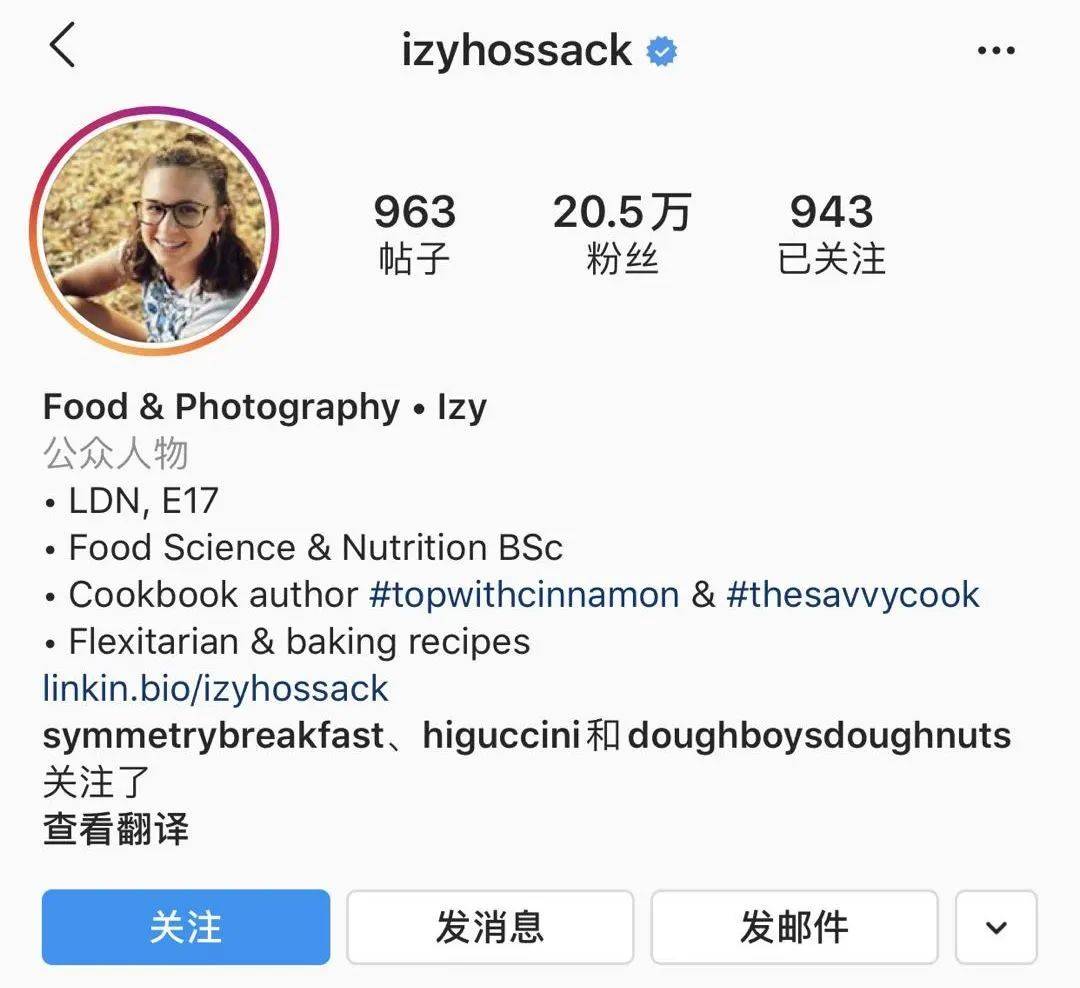Open the three-dots more options menu
The image size is (1080, 988).
[x=996, y=50]
